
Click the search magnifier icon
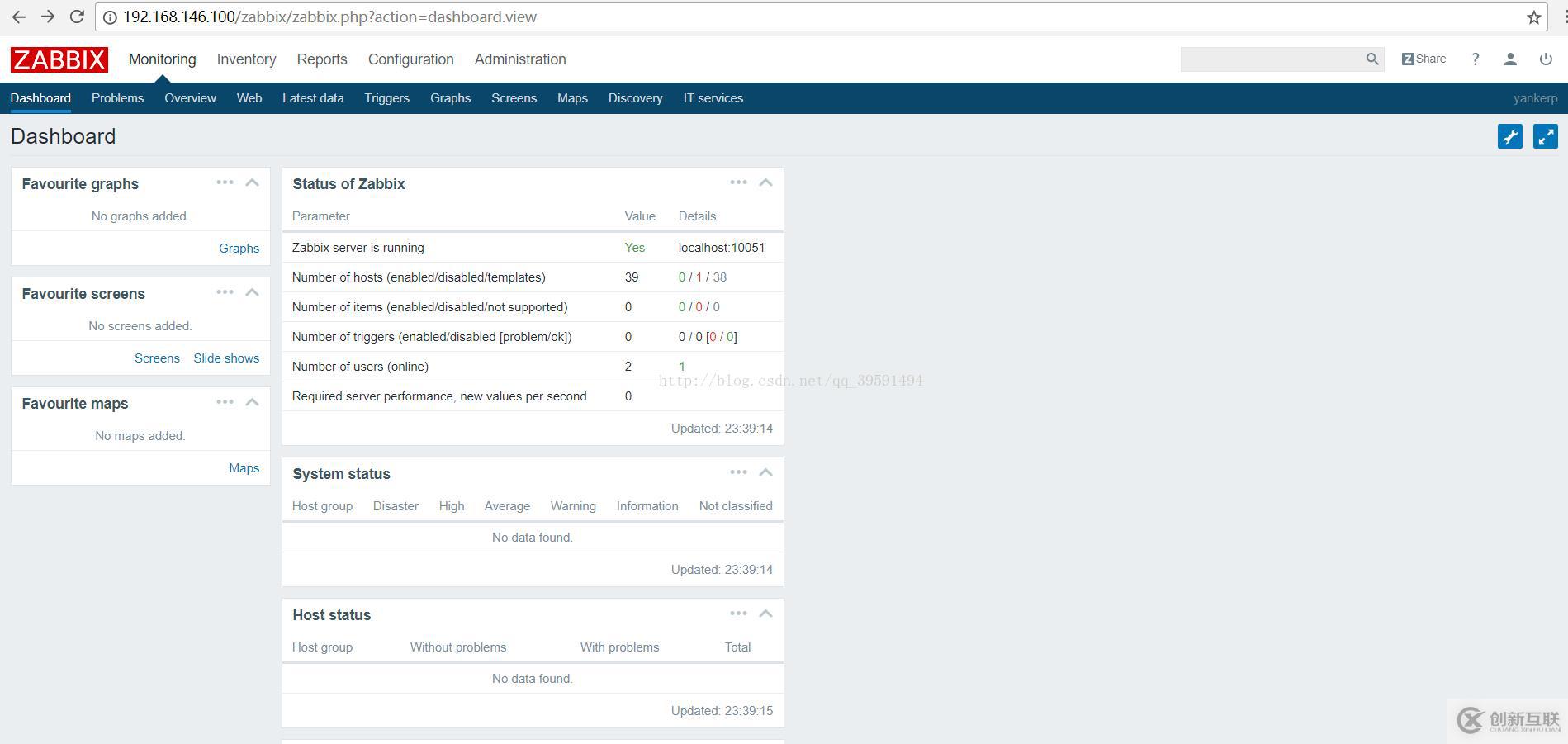pos(1371,59)
